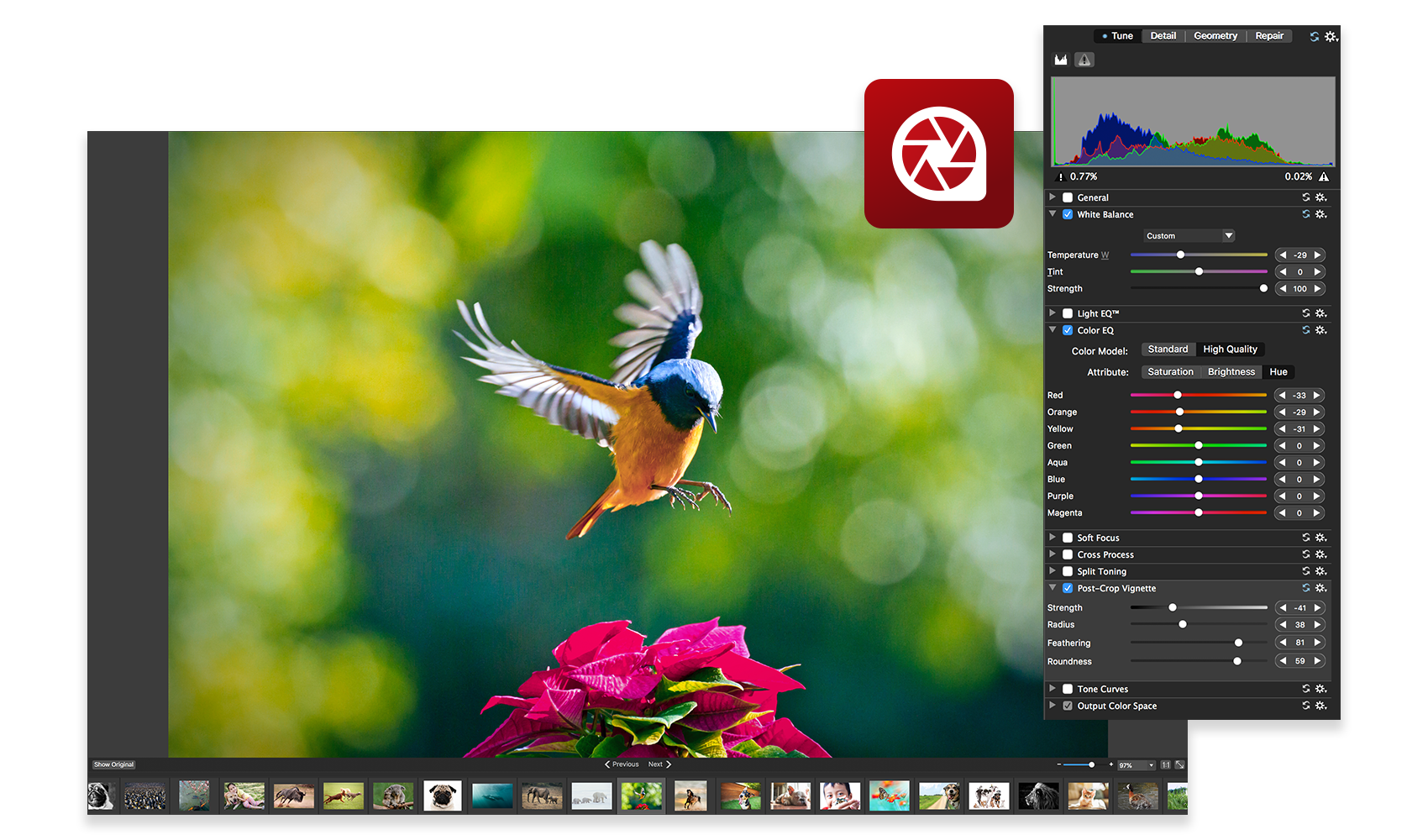The image size is (1428, 840).
Task: Open the Post-Crop Vignette gear menu
Action: pos(1320,588)
